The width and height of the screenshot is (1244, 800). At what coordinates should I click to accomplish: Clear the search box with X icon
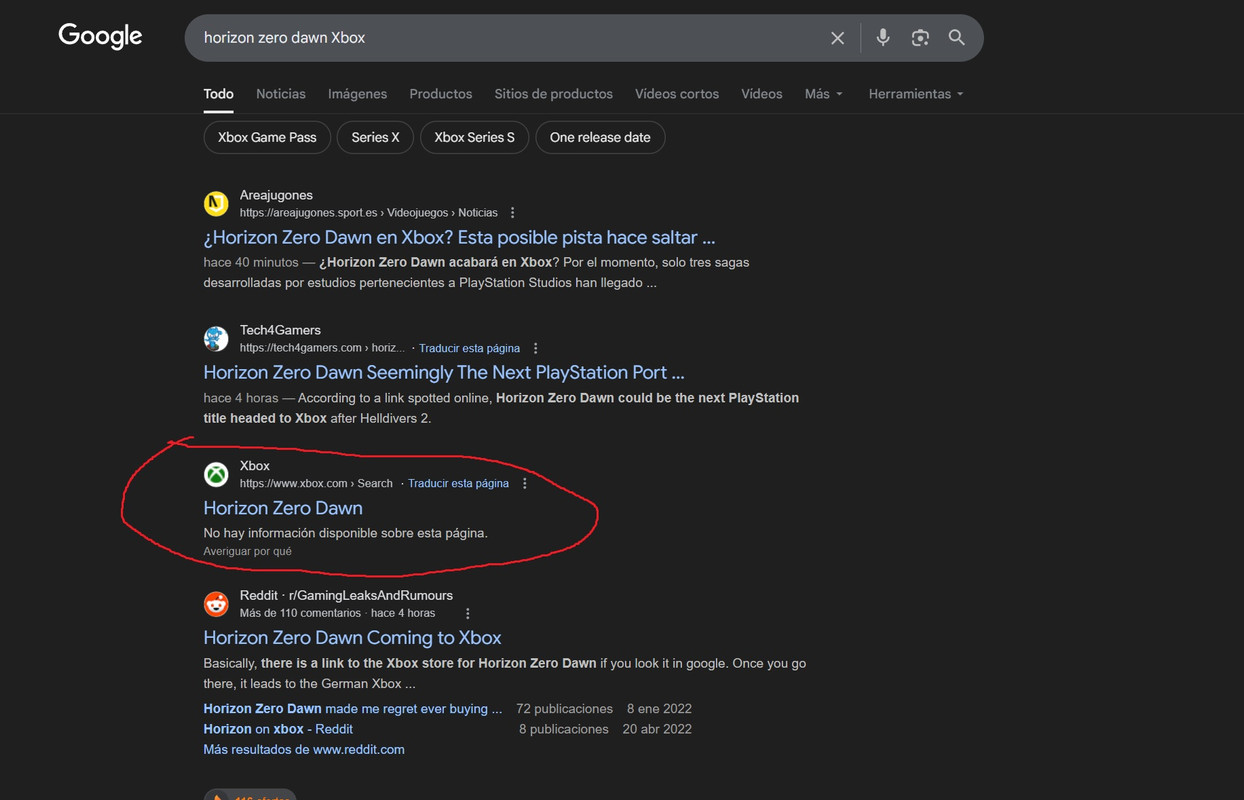(x=838, y=38)
